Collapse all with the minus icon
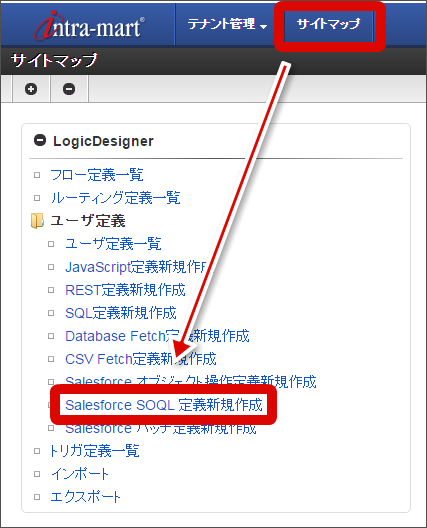Screen dimensions: 427x528 point(69,89)
